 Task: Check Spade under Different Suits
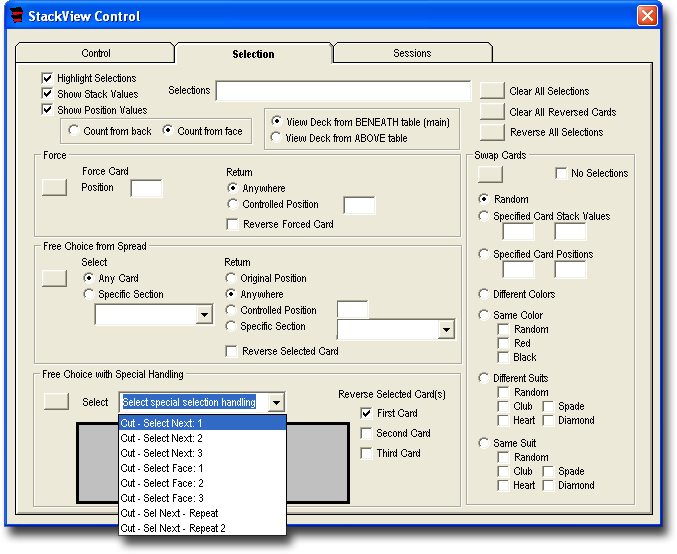pos(548,406)
